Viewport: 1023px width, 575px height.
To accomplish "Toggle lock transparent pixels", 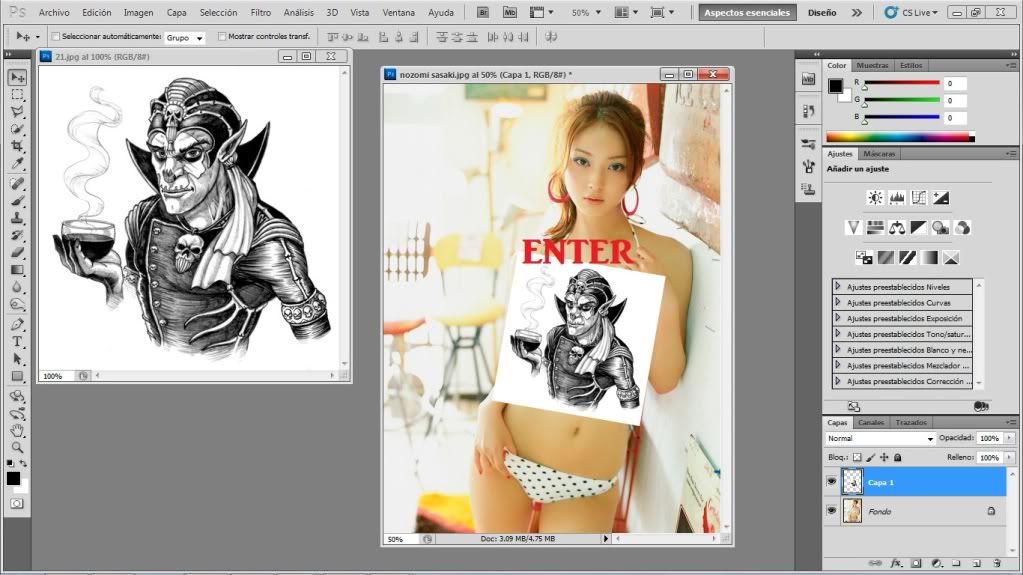I will pos(857,458).
